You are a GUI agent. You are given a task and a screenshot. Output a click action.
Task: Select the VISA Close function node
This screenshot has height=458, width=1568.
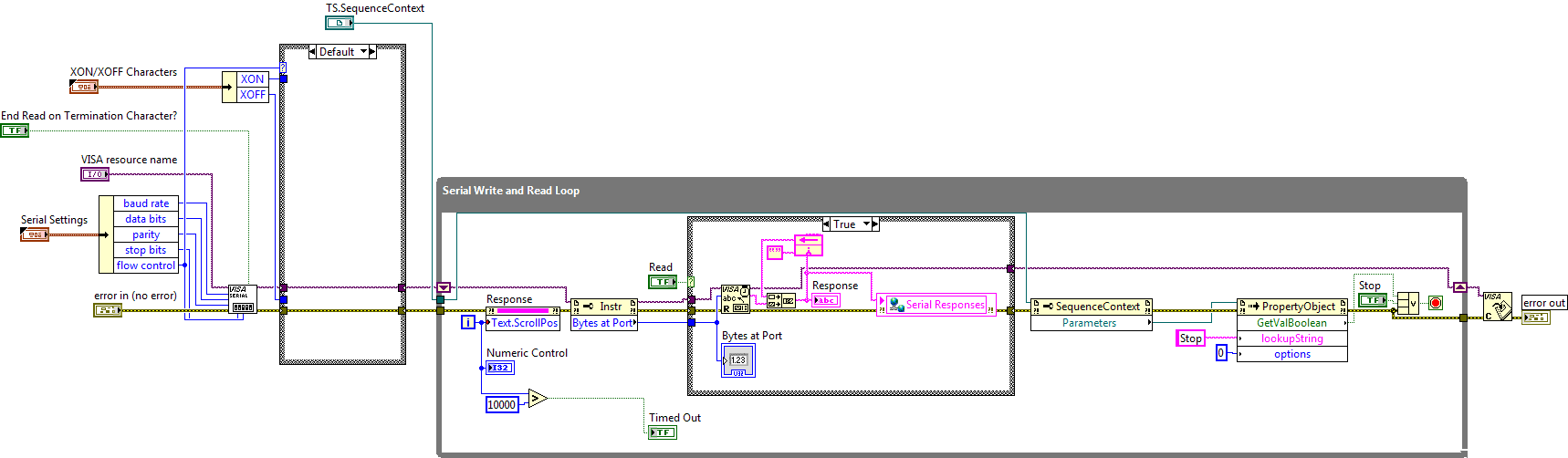pyautogui.click(x=1497, y=307)
